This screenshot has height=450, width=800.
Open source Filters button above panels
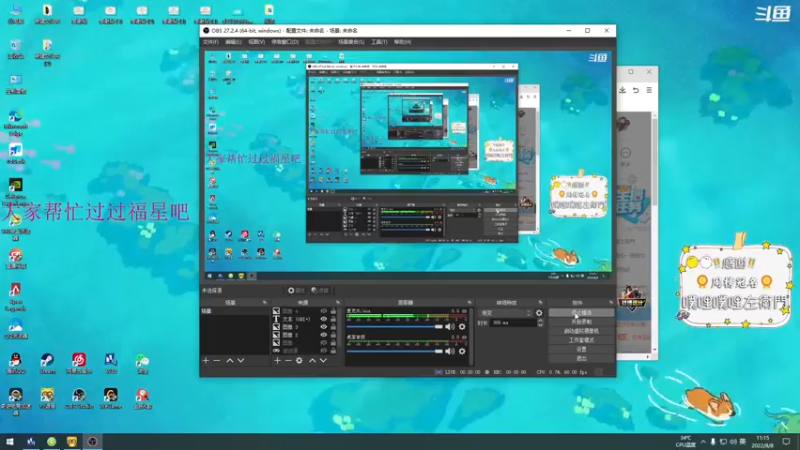(320, 290)
